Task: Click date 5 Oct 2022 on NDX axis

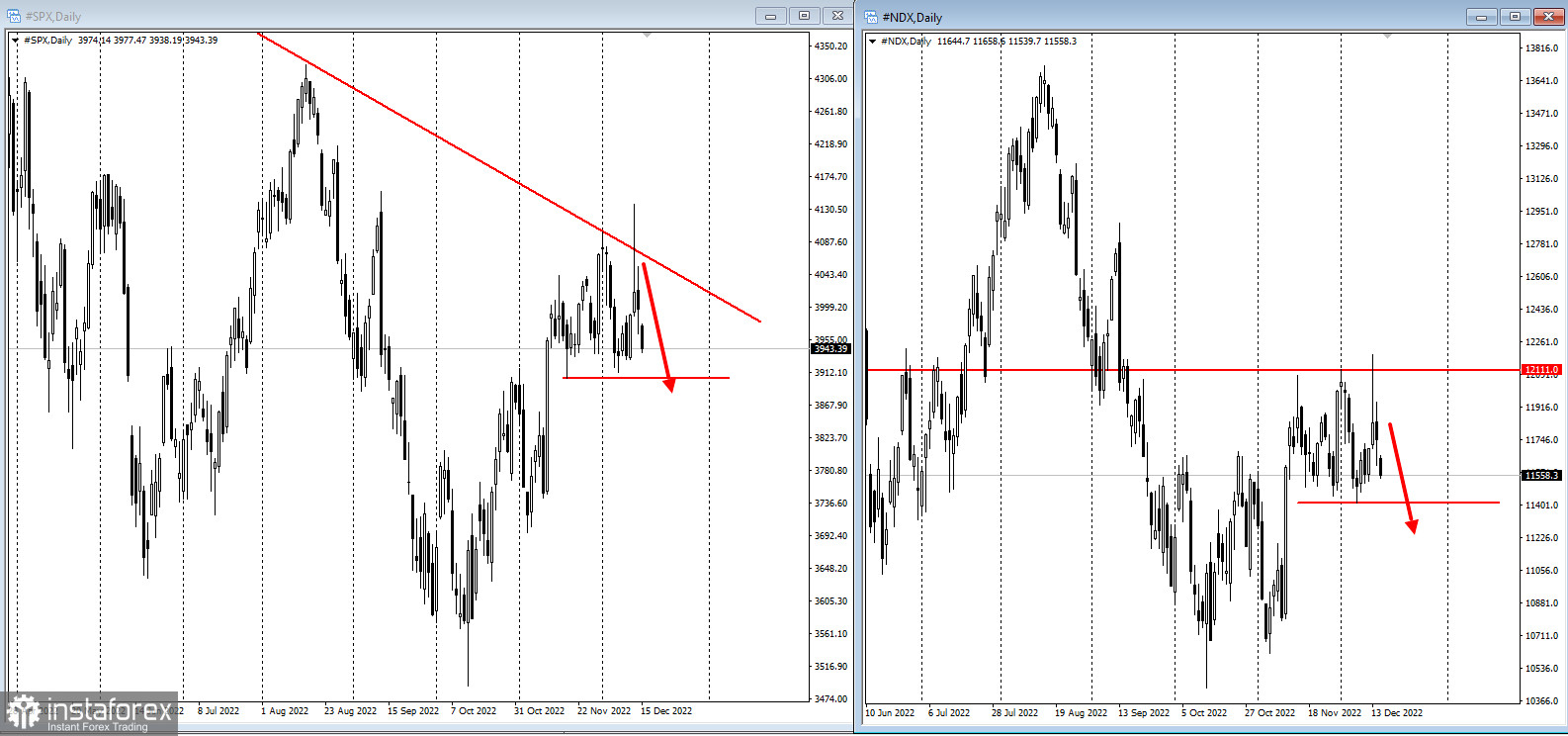Action: [x=1204, y=713]
